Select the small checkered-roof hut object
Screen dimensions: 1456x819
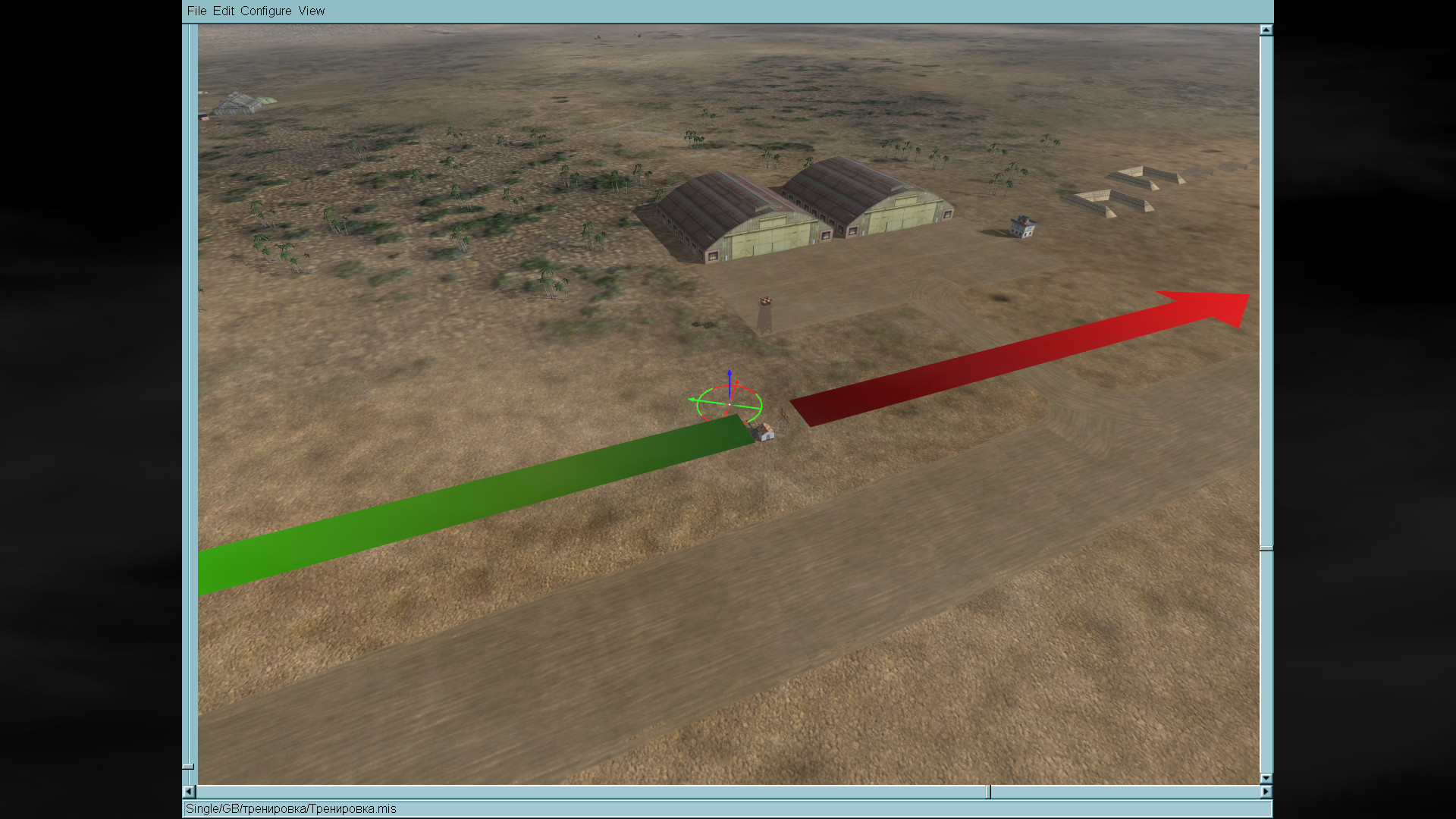(x=764, y=432)
